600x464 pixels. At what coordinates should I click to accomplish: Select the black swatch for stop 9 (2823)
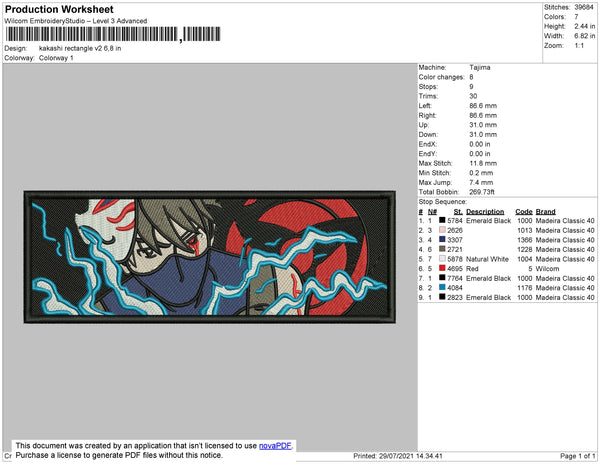click(x=442, y=297)
